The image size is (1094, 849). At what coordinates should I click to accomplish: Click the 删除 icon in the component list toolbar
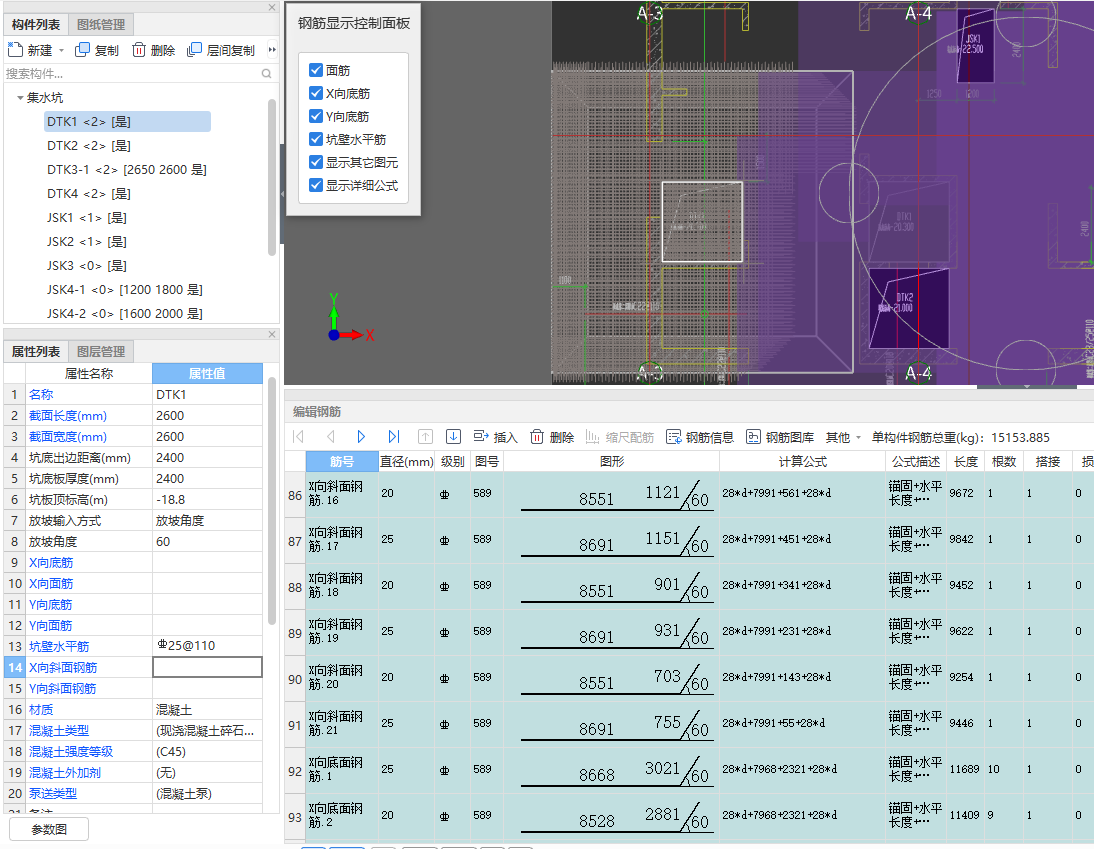coord(139,50)
